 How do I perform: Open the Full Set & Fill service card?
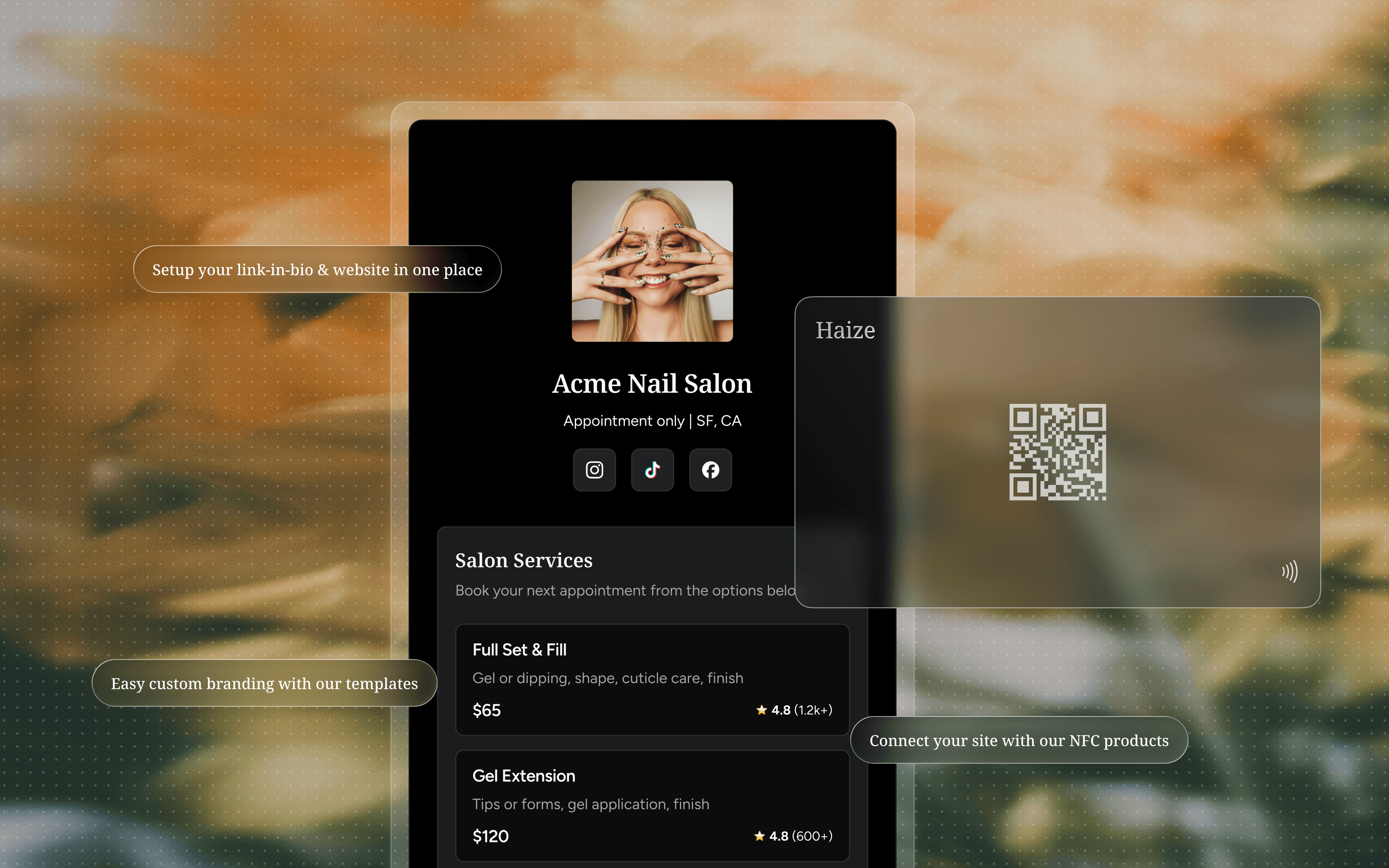[652, 680]
